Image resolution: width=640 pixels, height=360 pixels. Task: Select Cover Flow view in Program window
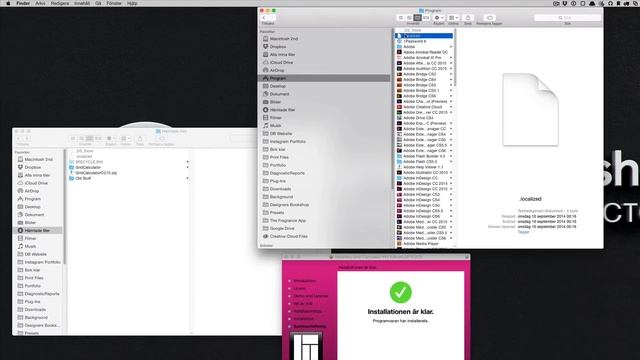click(426, 18)
